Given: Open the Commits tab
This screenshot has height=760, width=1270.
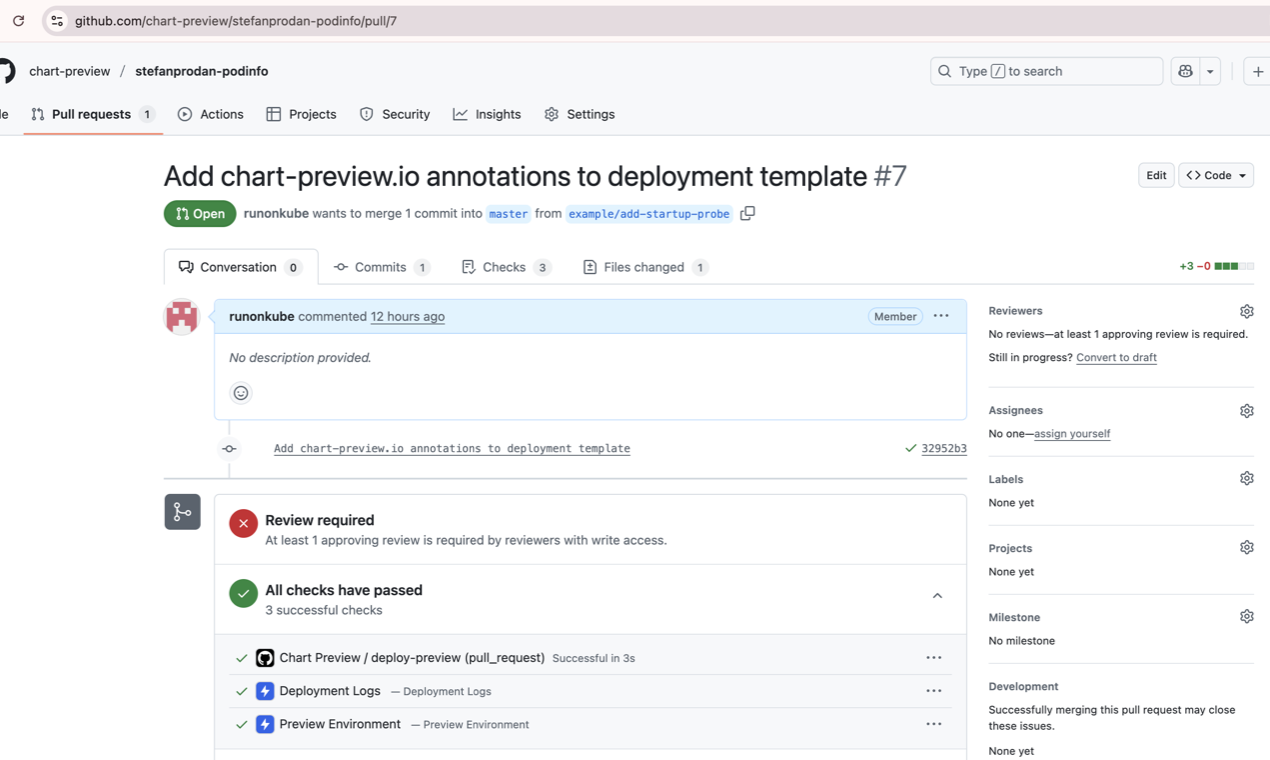Looking at the screenshot, I should tap(381, 267).
